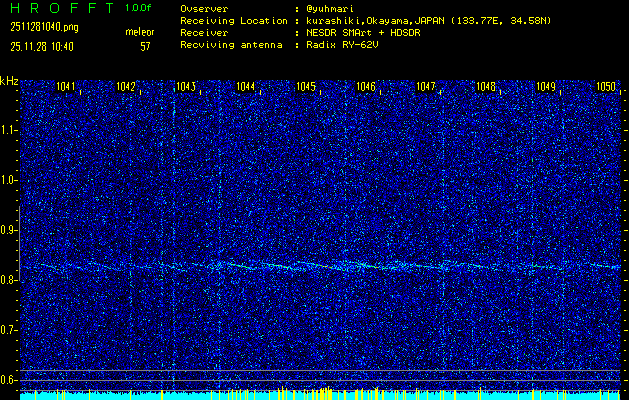Click the meteor label
Viewport: 629px width, 400px height.
coord(139,32)
